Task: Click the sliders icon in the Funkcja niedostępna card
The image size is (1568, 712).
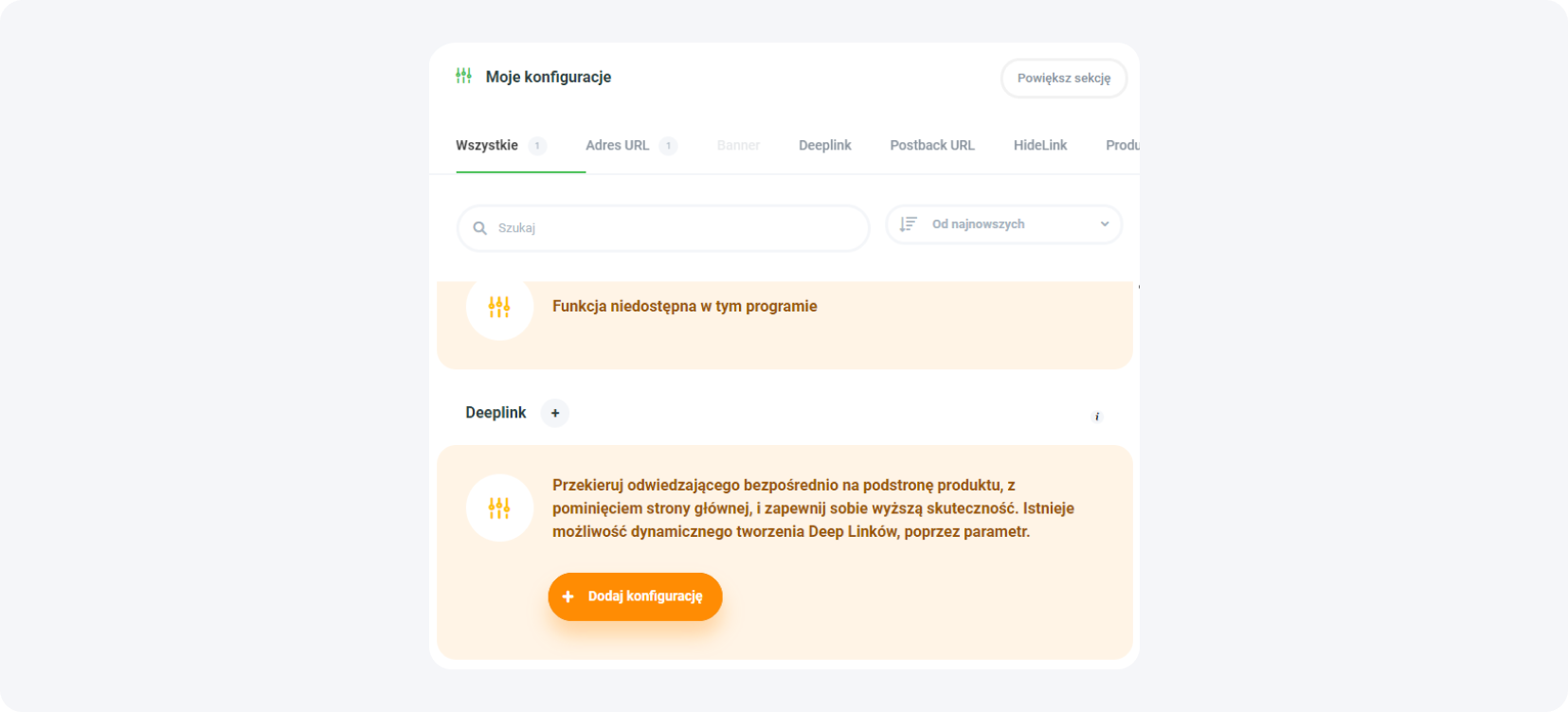Action: tap(499, 307)
